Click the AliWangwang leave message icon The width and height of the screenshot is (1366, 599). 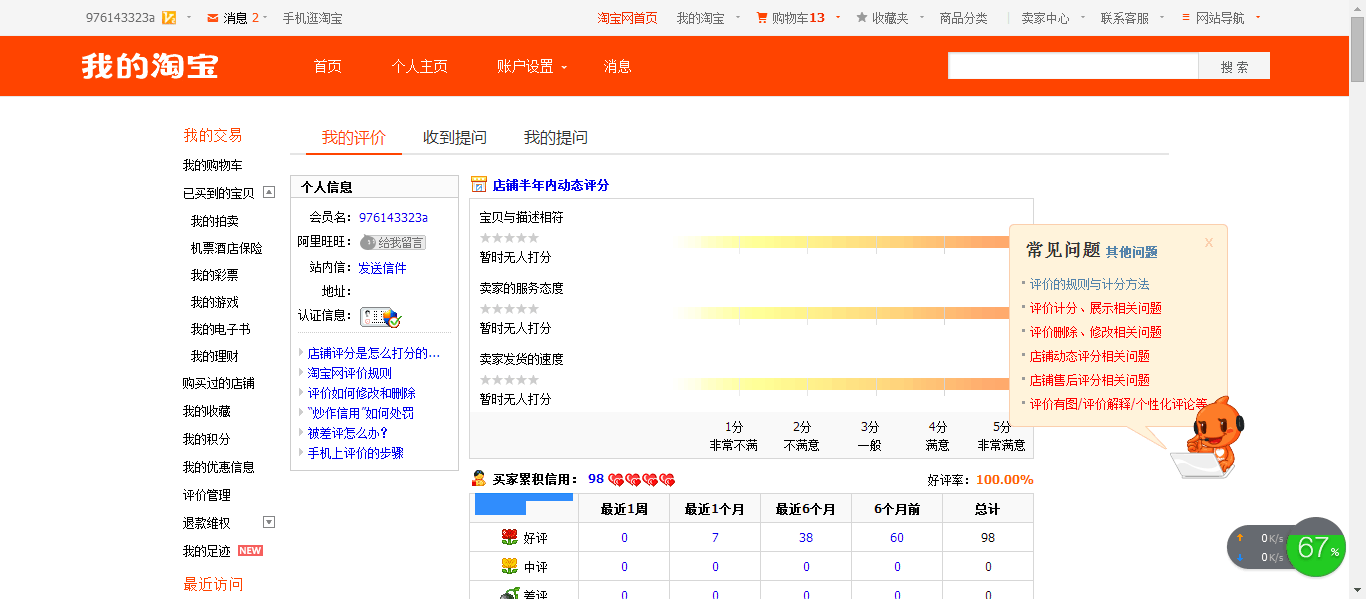click(393, 242)
